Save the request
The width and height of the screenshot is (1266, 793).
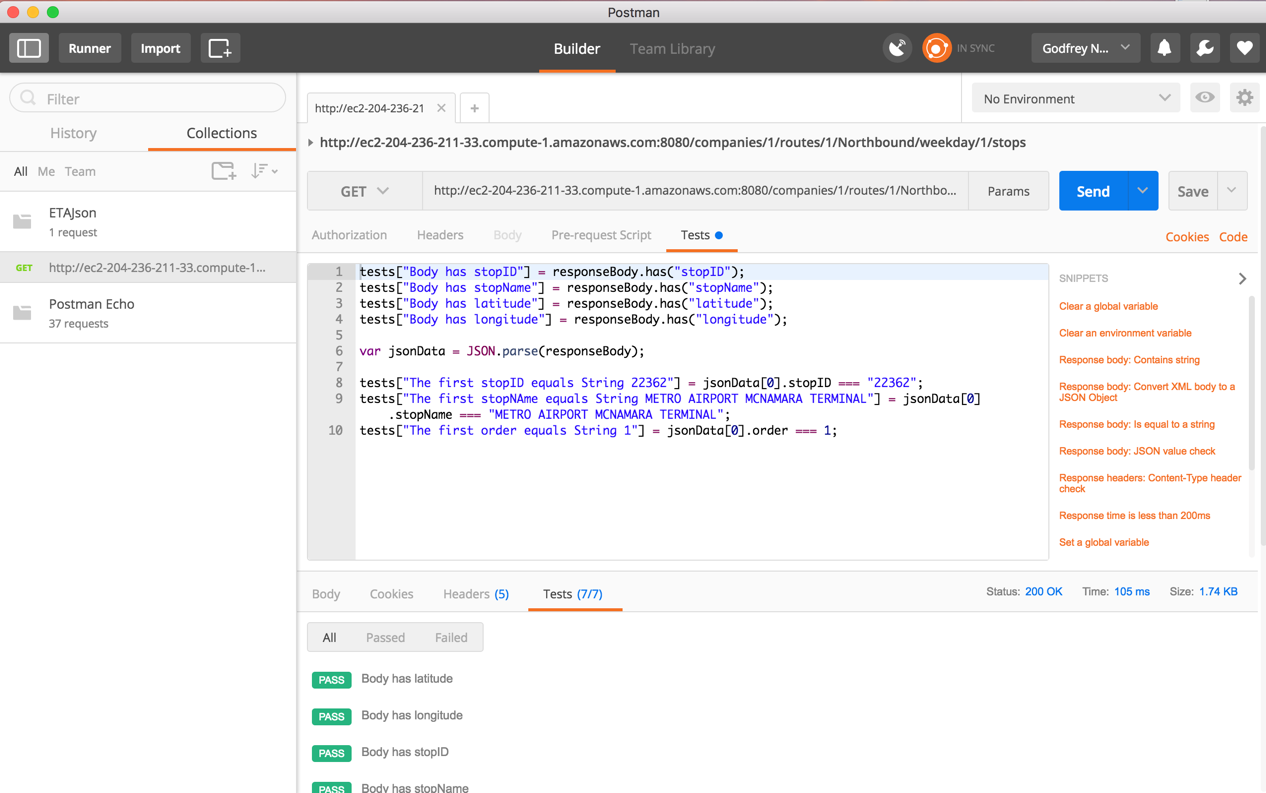pos(1193,191)
